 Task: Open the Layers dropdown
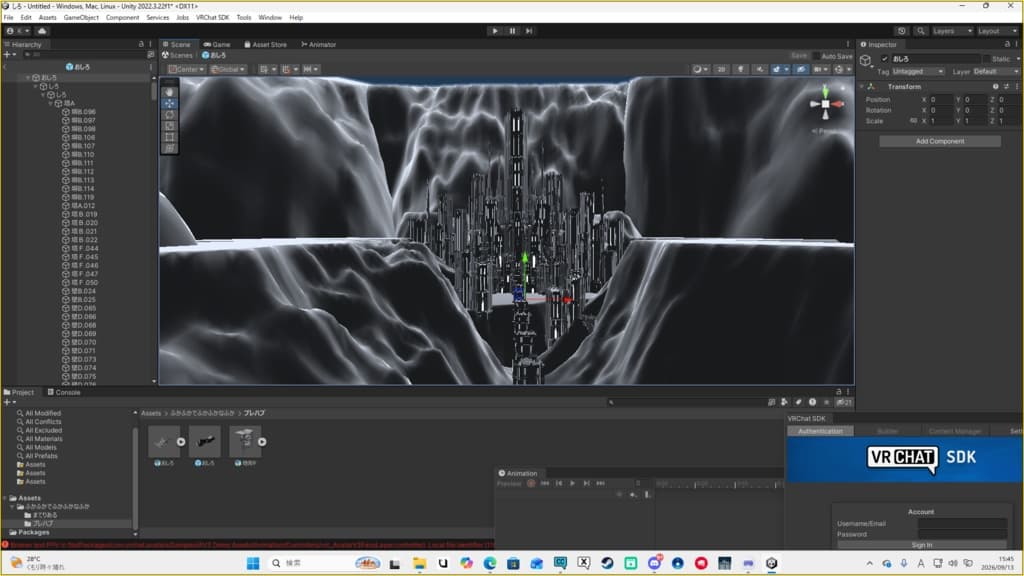click(952, 31)
